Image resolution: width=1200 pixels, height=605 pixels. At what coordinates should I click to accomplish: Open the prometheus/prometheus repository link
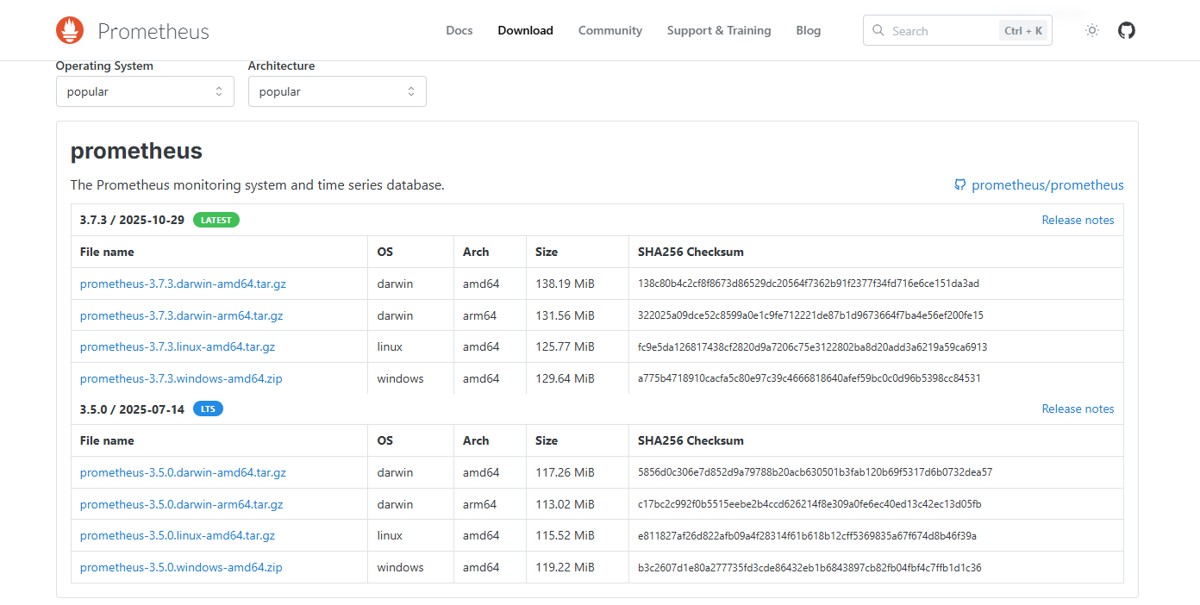coord(1047,185)
